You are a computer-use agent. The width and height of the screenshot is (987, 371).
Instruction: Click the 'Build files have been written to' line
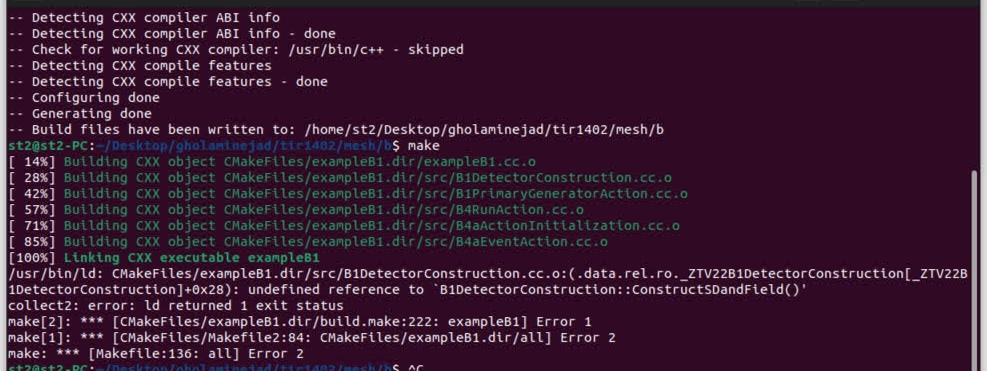click(x=336, y=130)
